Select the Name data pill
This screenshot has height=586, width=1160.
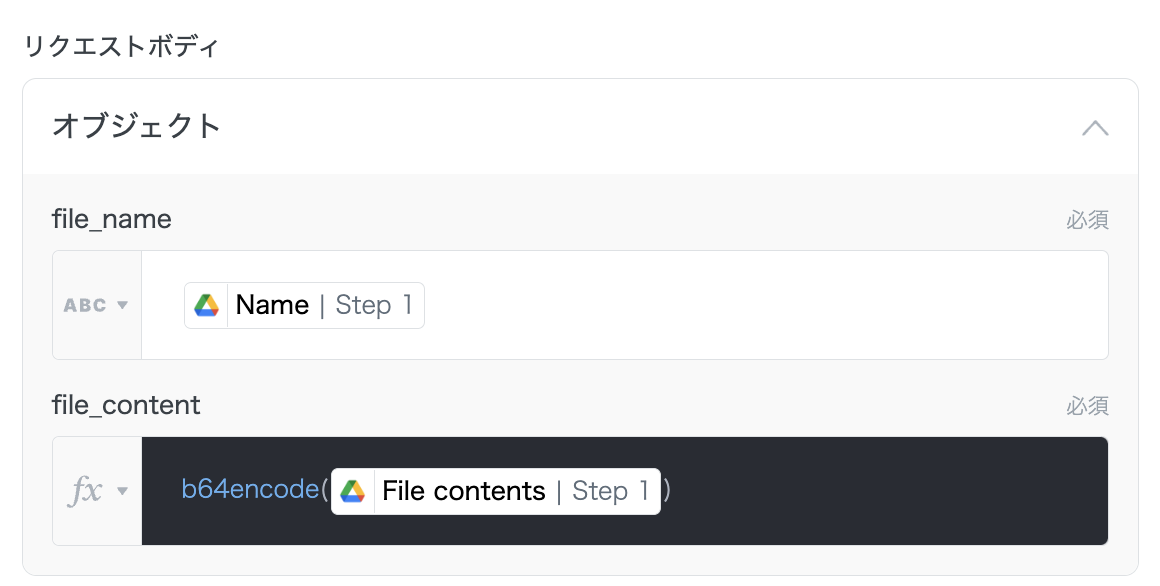pos(272,305)
